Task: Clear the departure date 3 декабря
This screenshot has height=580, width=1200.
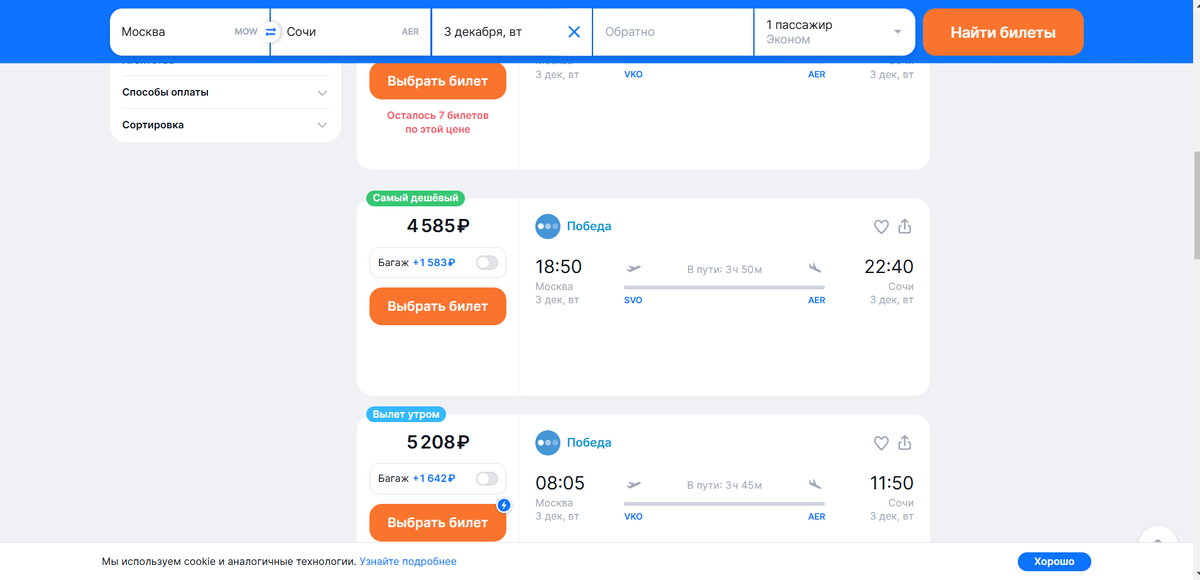Action: click(x=574, y=32)
